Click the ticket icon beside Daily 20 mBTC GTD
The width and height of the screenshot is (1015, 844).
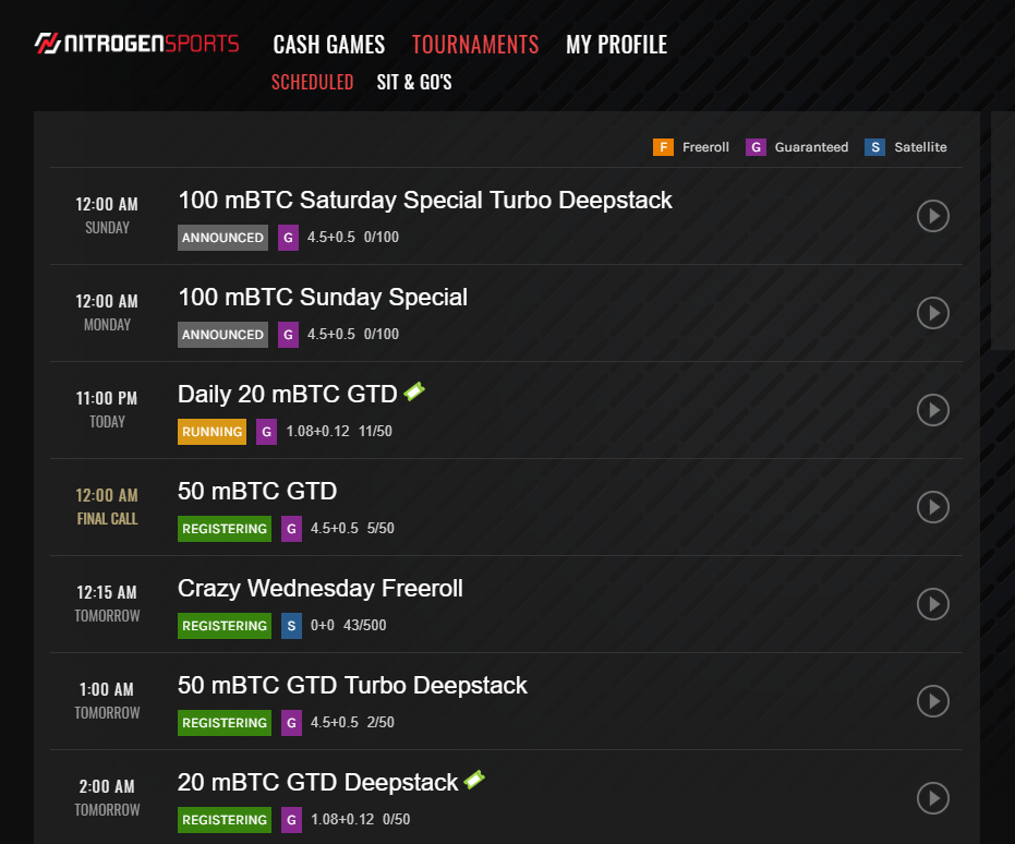414,392
